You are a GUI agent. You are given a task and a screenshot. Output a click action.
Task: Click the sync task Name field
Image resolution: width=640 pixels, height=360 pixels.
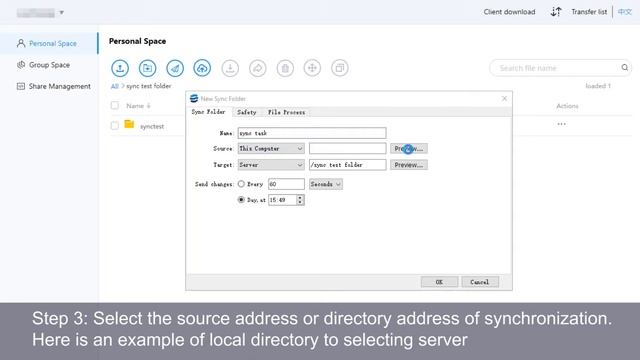312,133
